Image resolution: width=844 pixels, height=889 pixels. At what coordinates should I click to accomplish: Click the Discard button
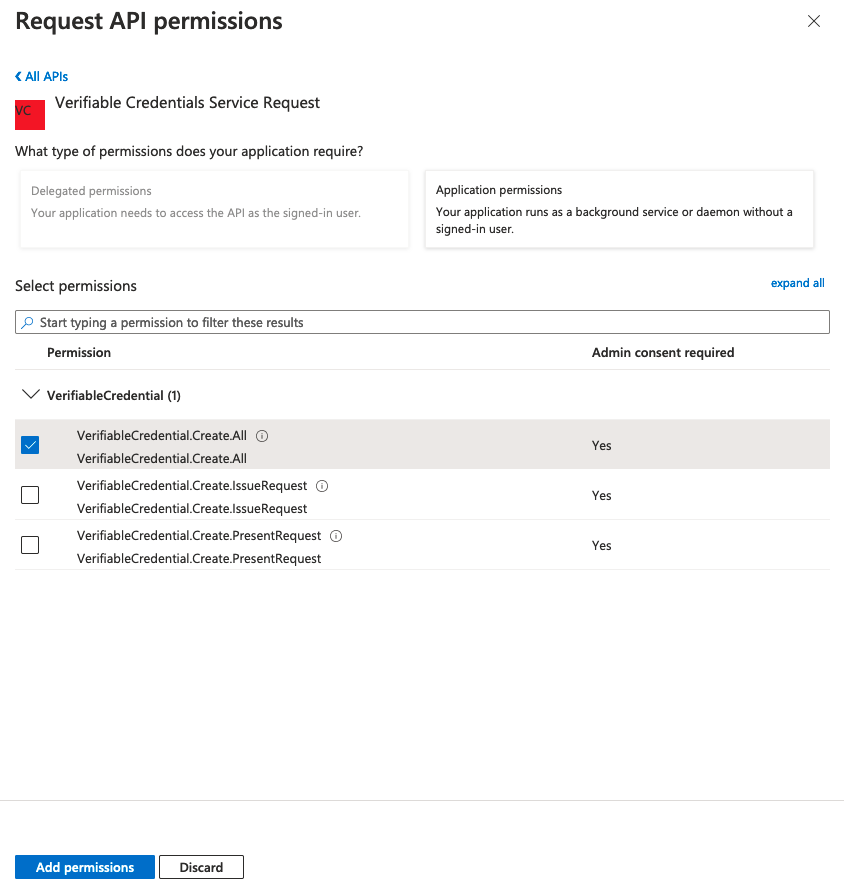pyautogui.click(x=201, y=867)
